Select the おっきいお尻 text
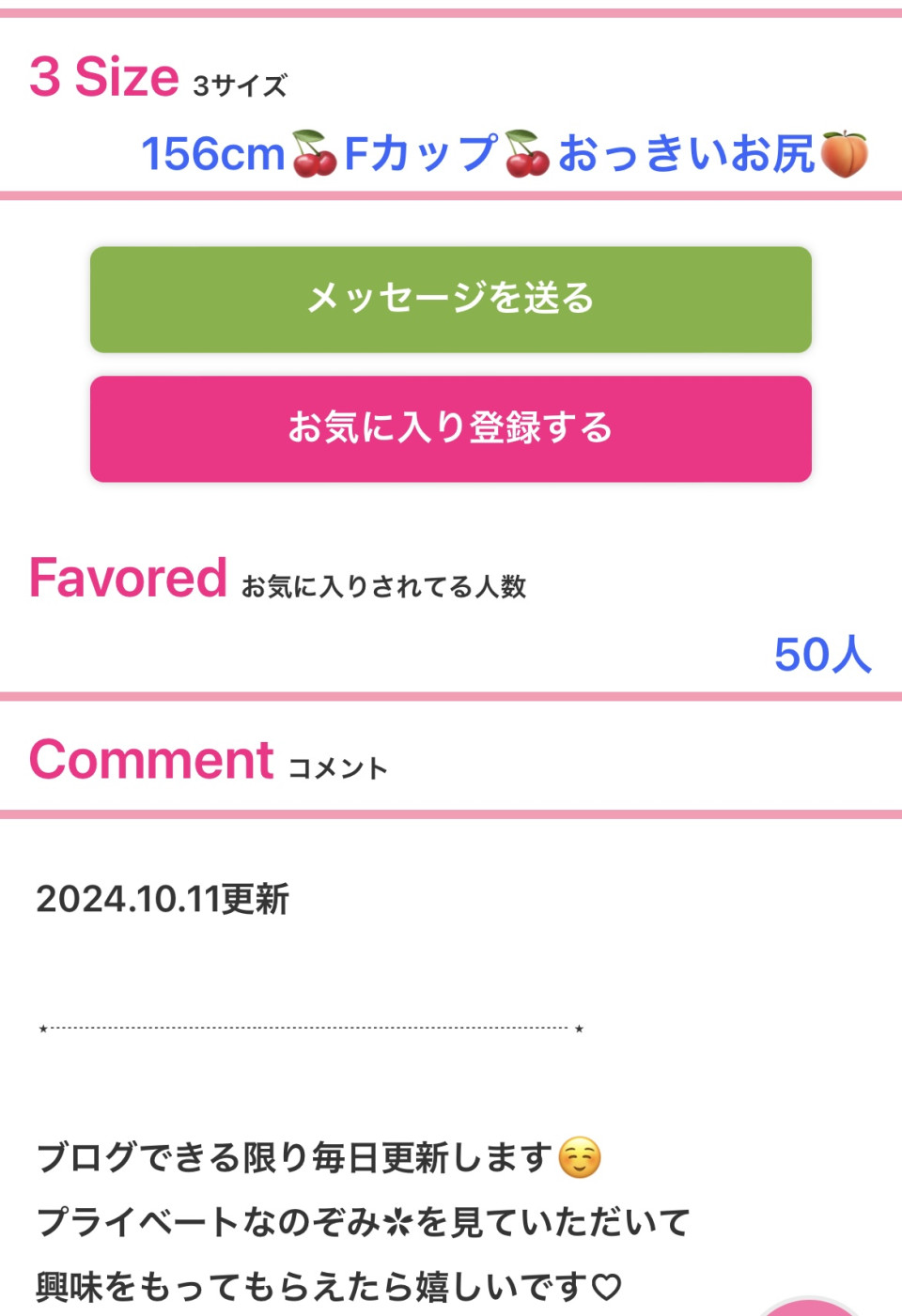902x1316 pixels. pyautogui.click(x=686, y=154)
